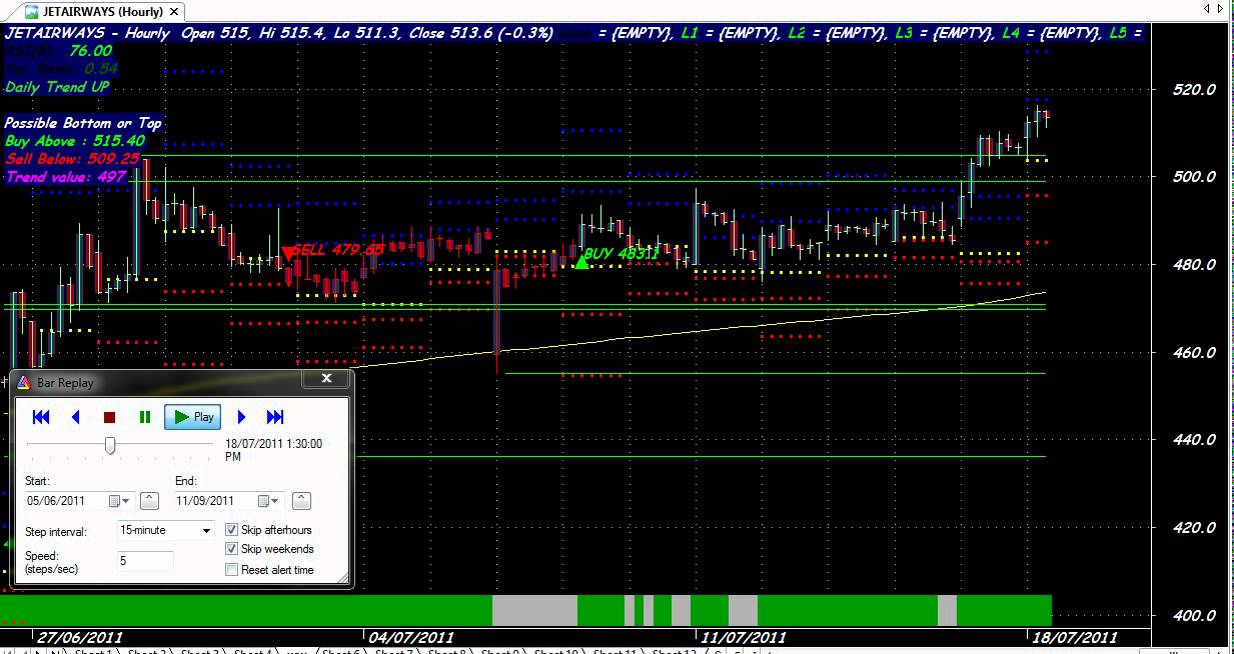The image size is (1234, 654).
Task: Click the 04/07/2011 date axis label
Action: point(411,637)
